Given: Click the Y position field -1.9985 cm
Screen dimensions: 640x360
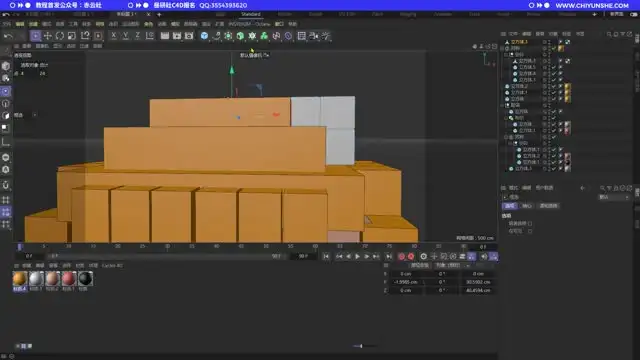Looking at the screenshot, I should click(x=406, y=282).
